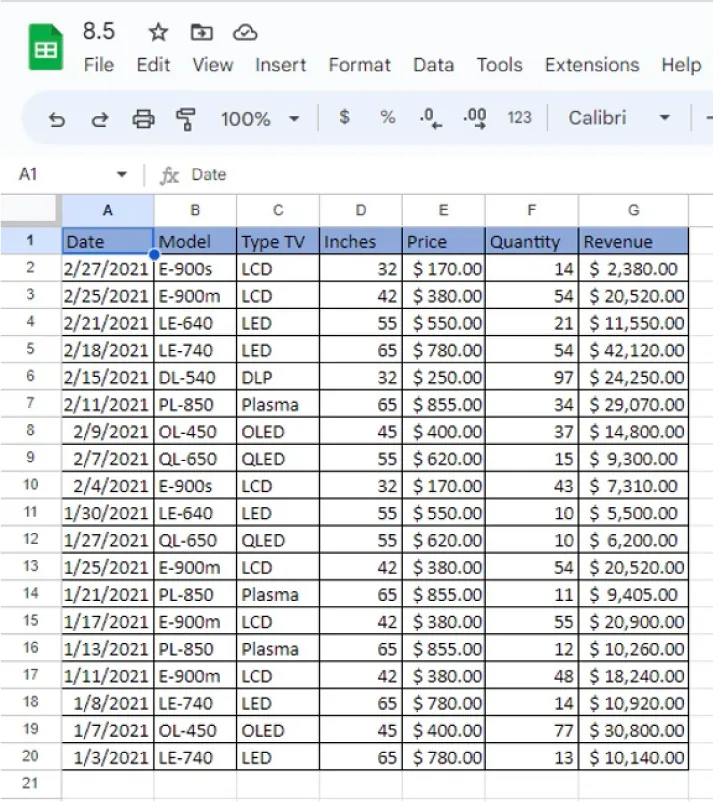Open the 100% zoom dropdown

(x=260, y=119)
